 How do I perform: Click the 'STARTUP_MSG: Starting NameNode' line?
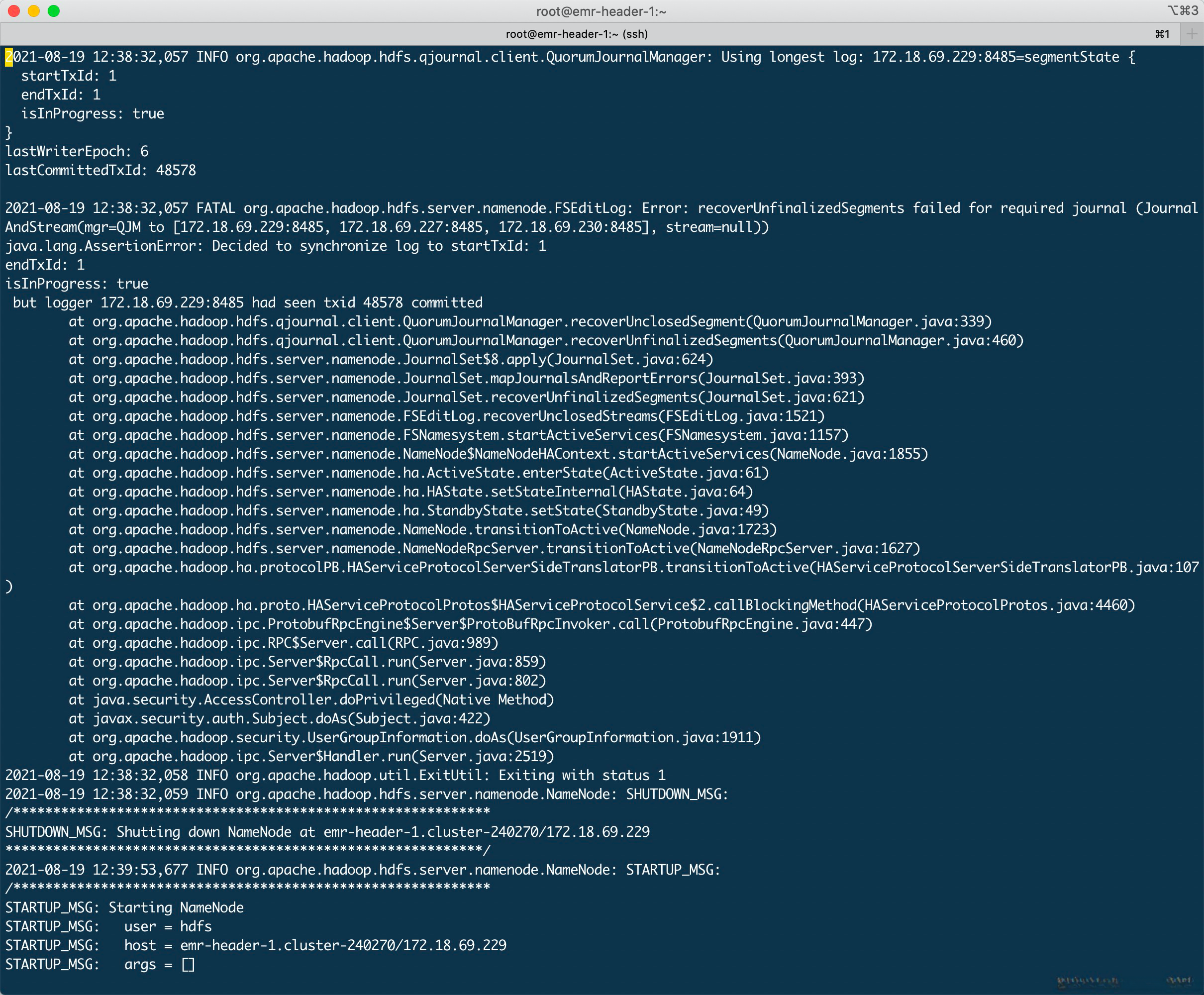(124, 907)
